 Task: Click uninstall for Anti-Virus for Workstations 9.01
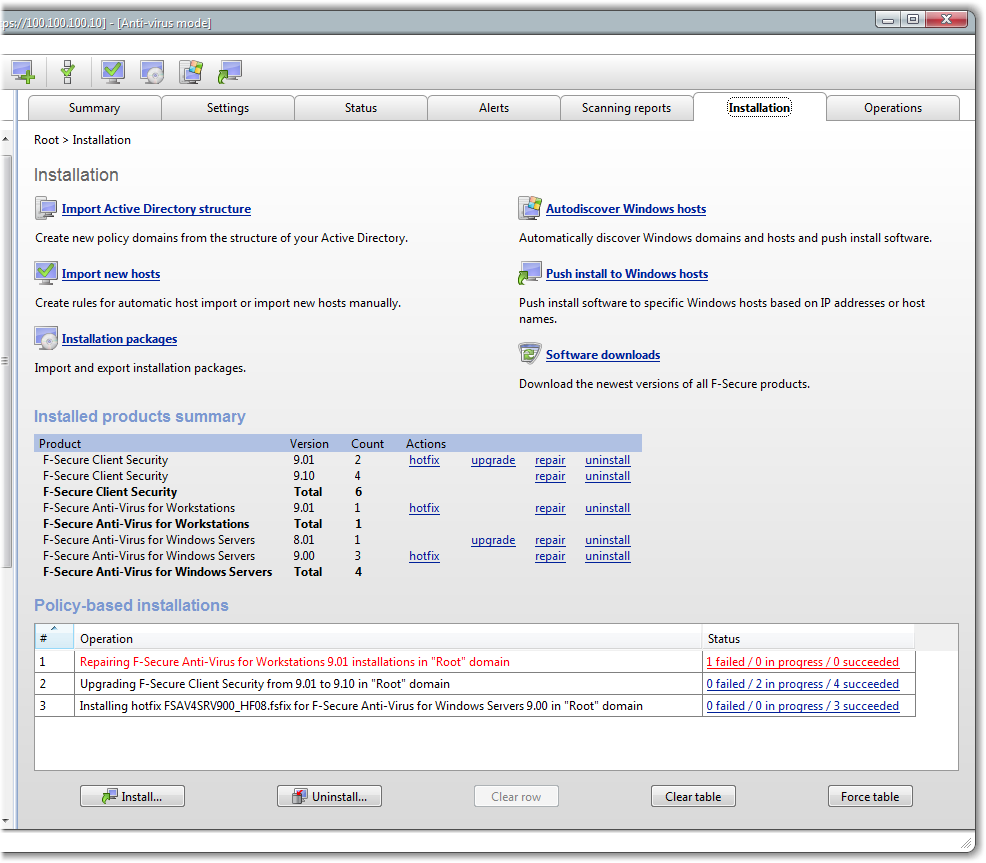tap(607, 508)
